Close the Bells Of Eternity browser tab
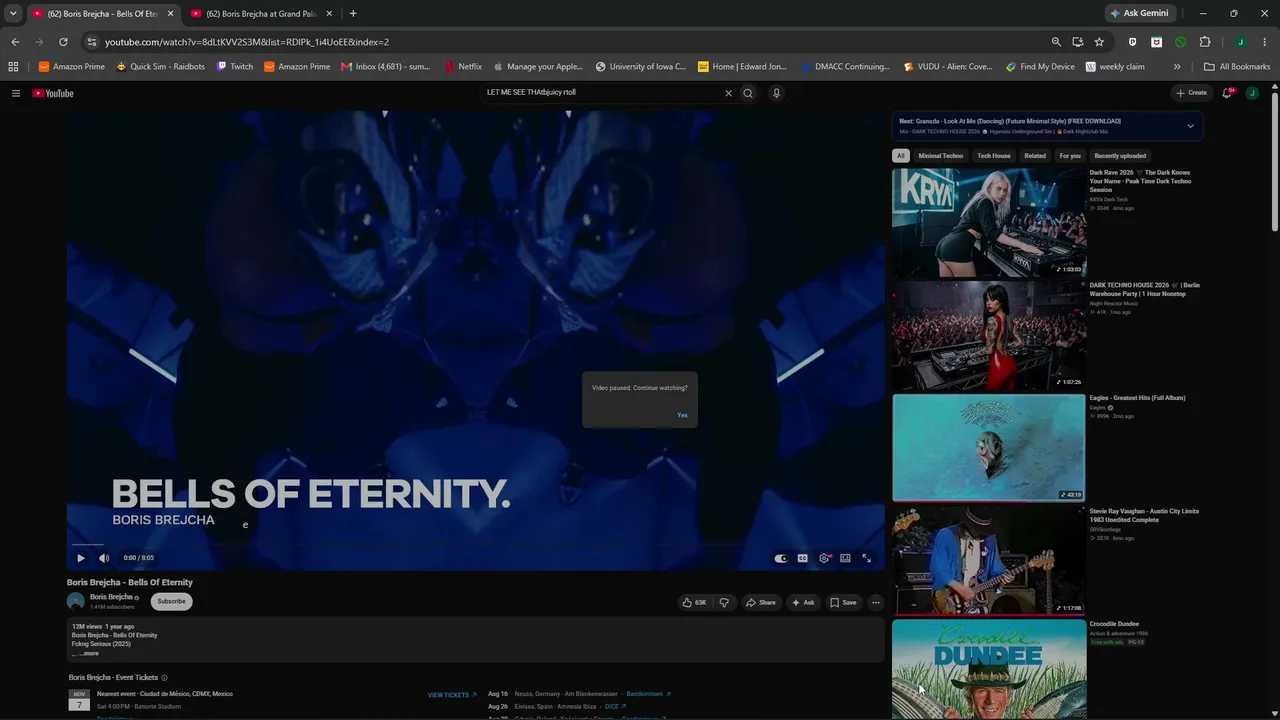 click(x=170, y=14)
